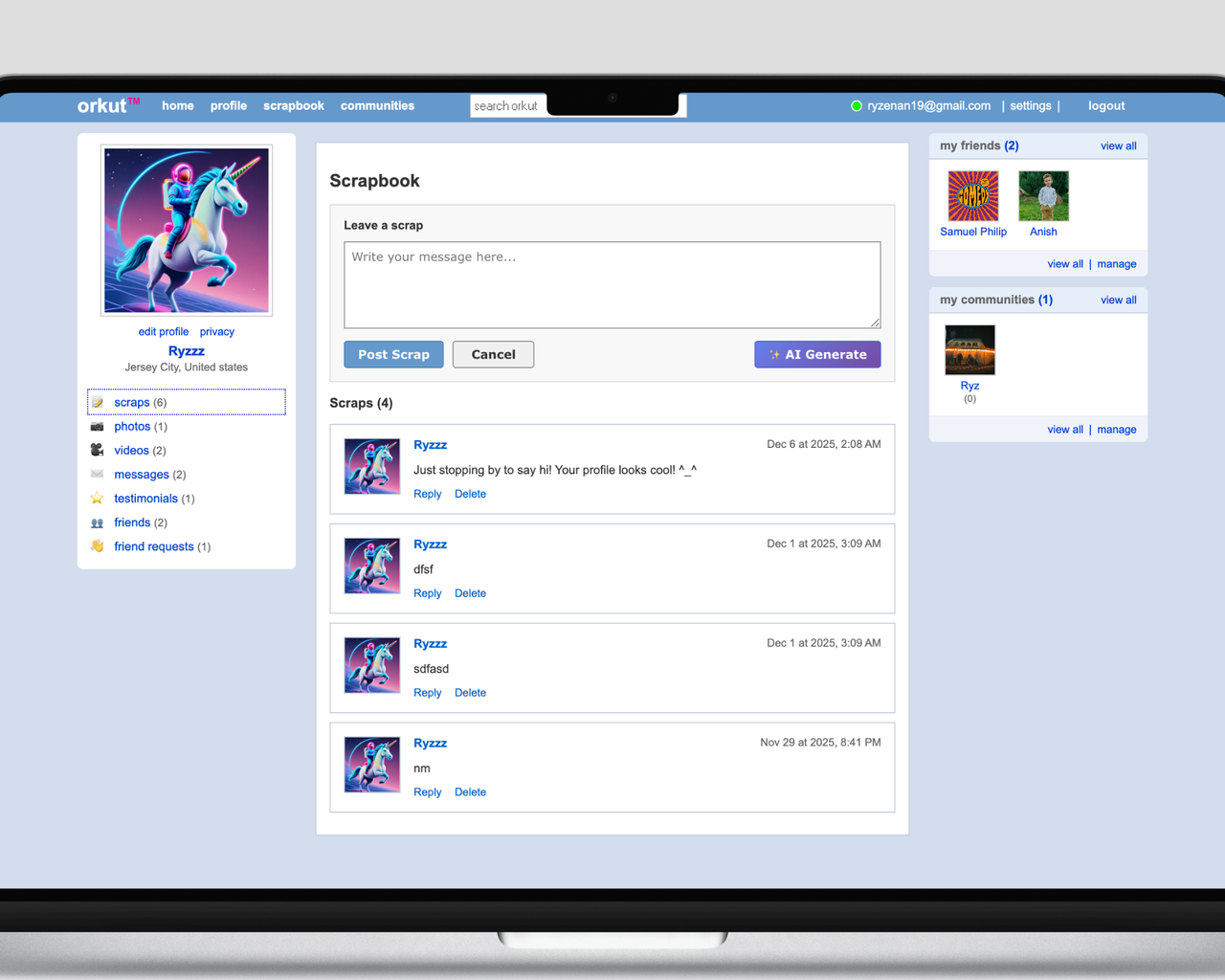Click view all in my friends footer

click(x=1065, y=264)
